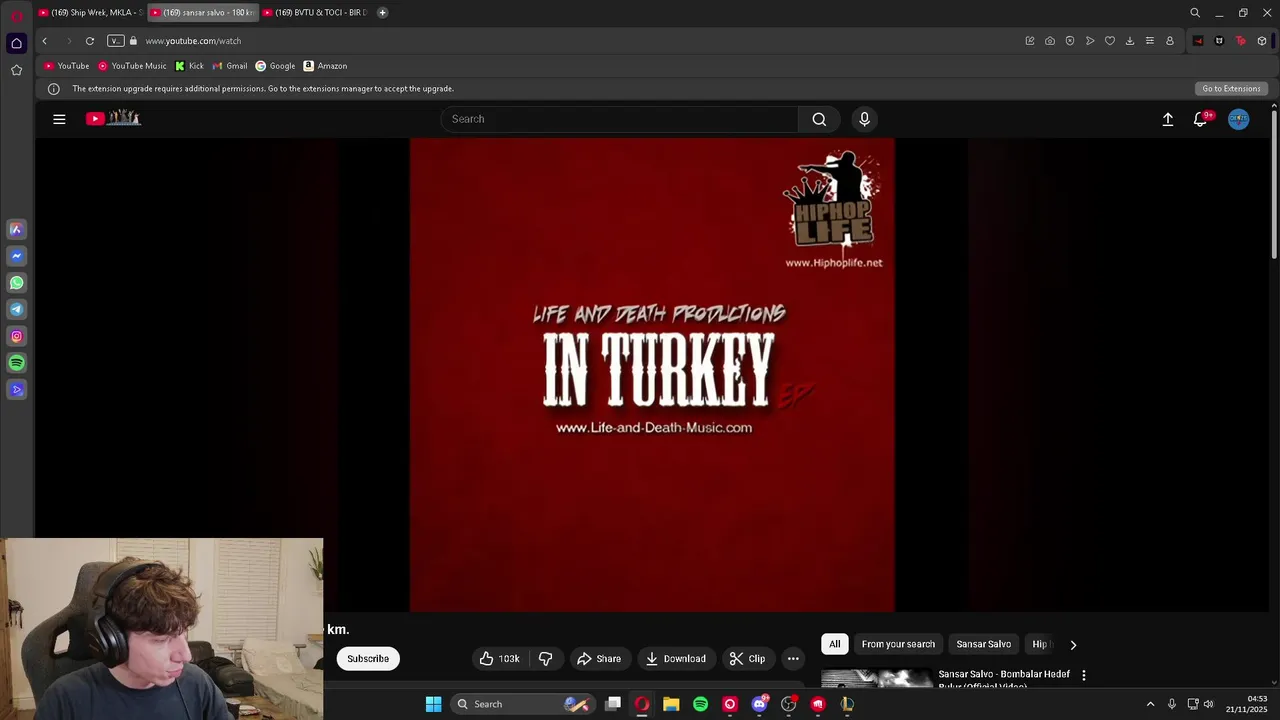Switch to Ship Wrek, MKLA tab

(x=90, y=13)
